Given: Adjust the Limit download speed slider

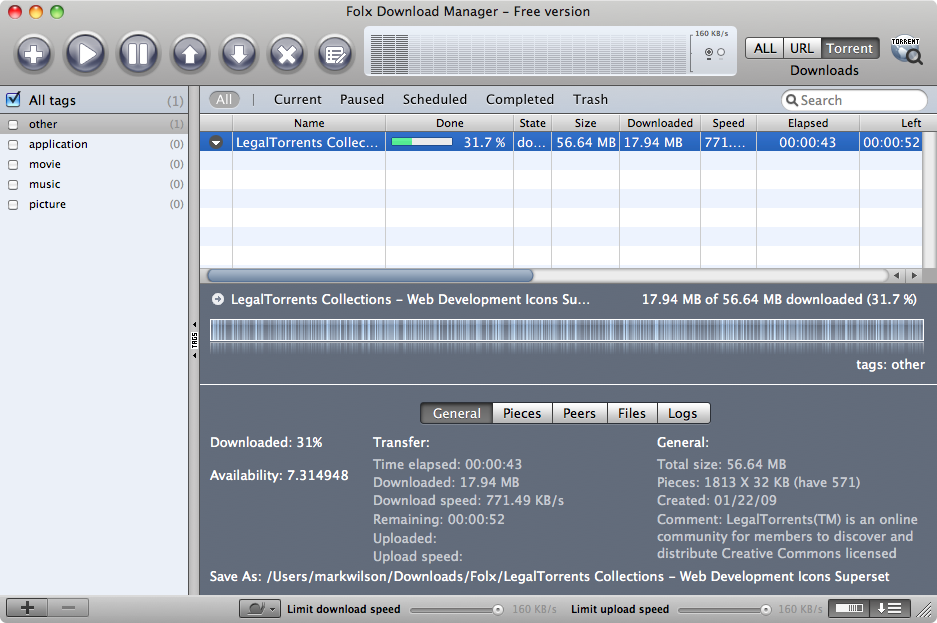Looking at the screenshot, I should point(497,609).
